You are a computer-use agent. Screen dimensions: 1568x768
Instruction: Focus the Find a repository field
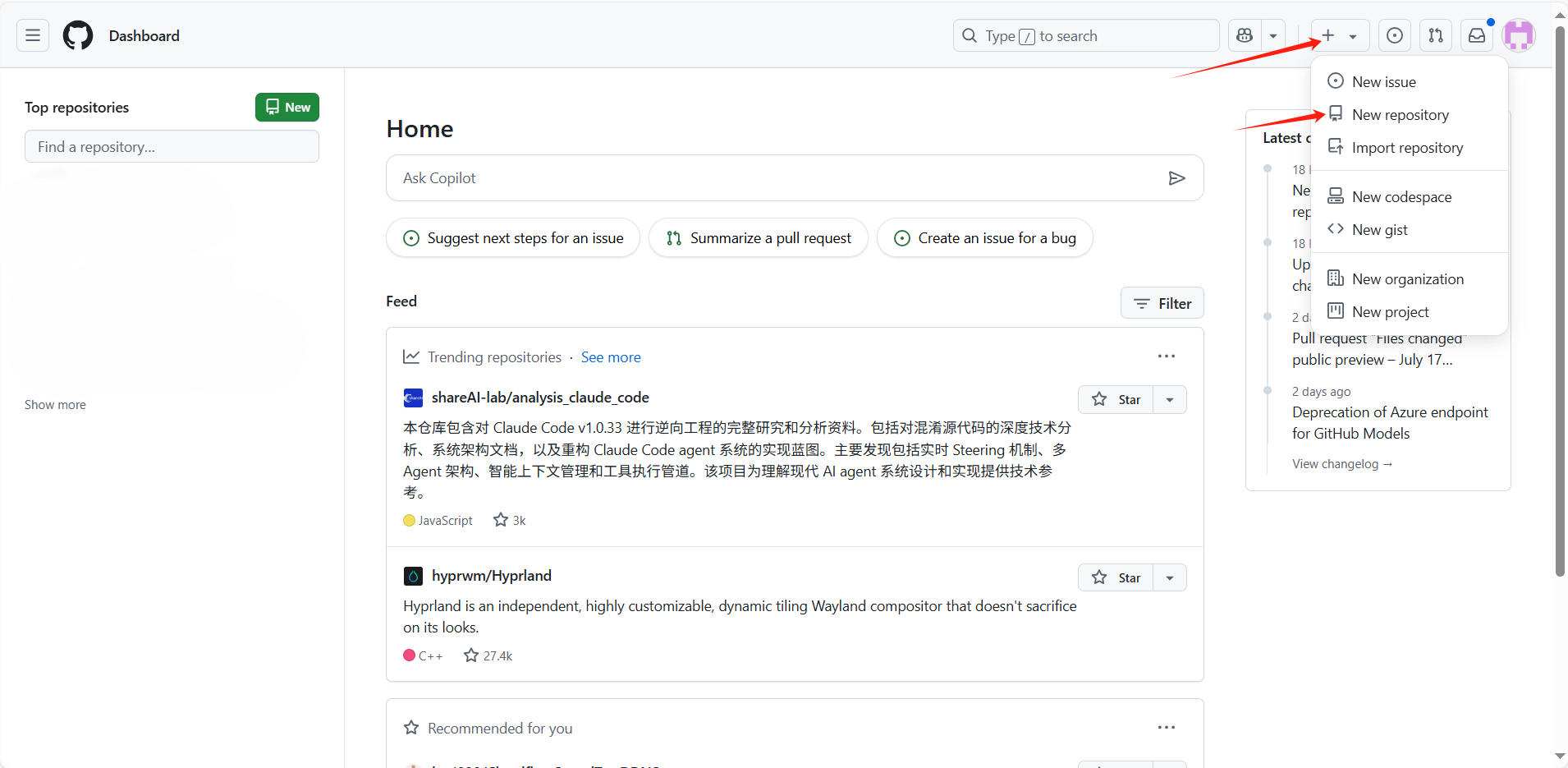172,146
